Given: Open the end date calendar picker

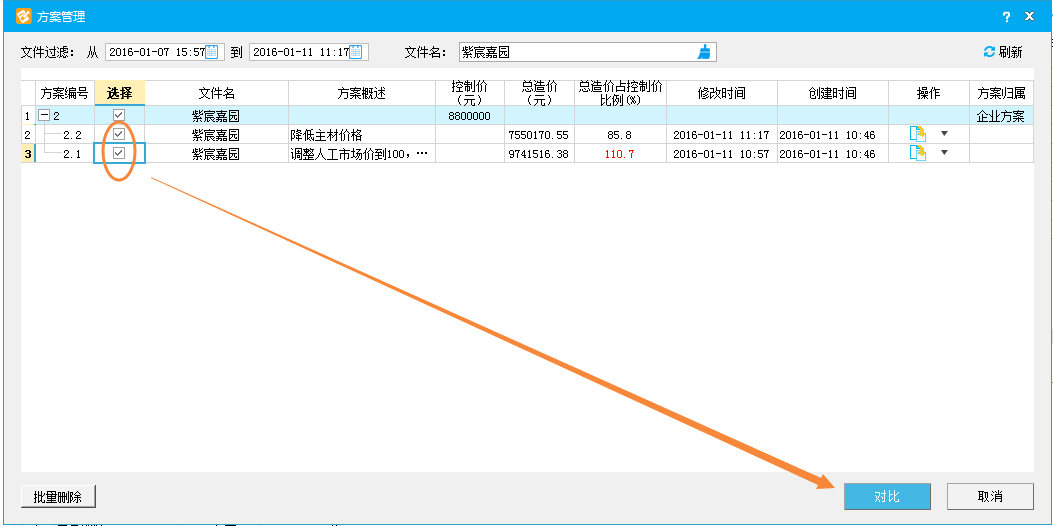Looking at the screenshot, I should (x=356, y=52).
